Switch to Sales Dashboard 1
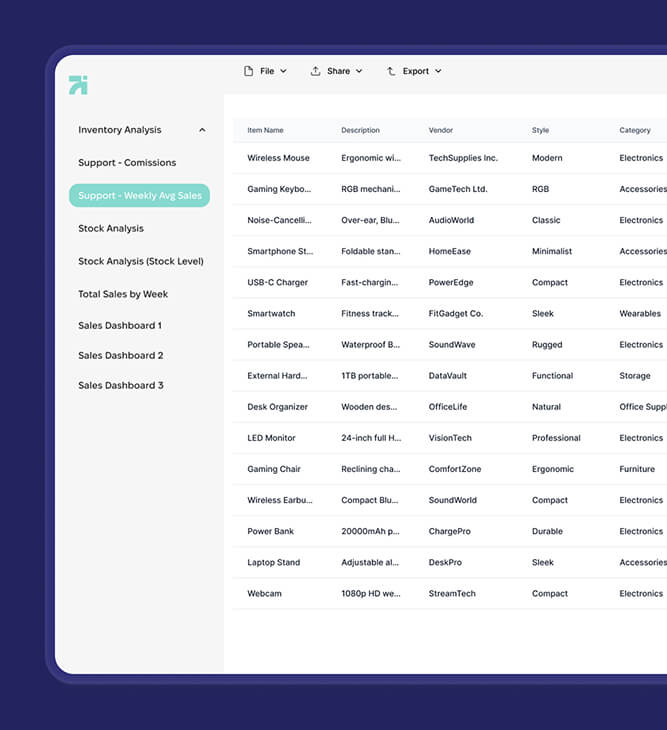 click(x=120, y=326)
